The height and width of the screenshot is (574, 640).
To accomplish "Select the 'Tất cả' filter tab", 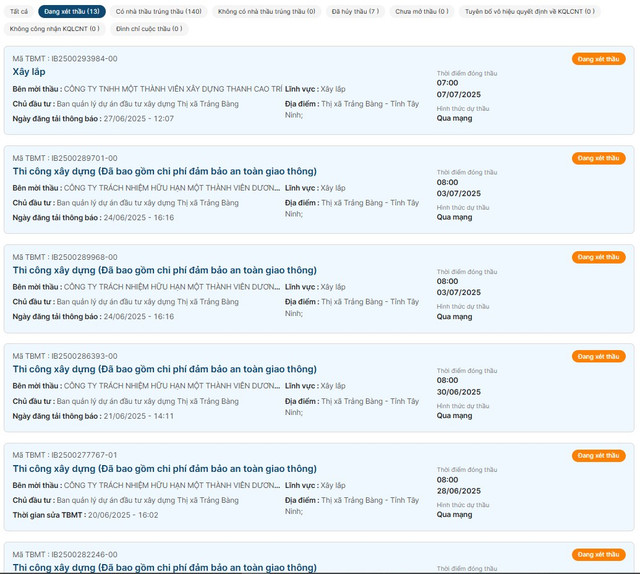I will pyautogui.click(x=19, y=12).
